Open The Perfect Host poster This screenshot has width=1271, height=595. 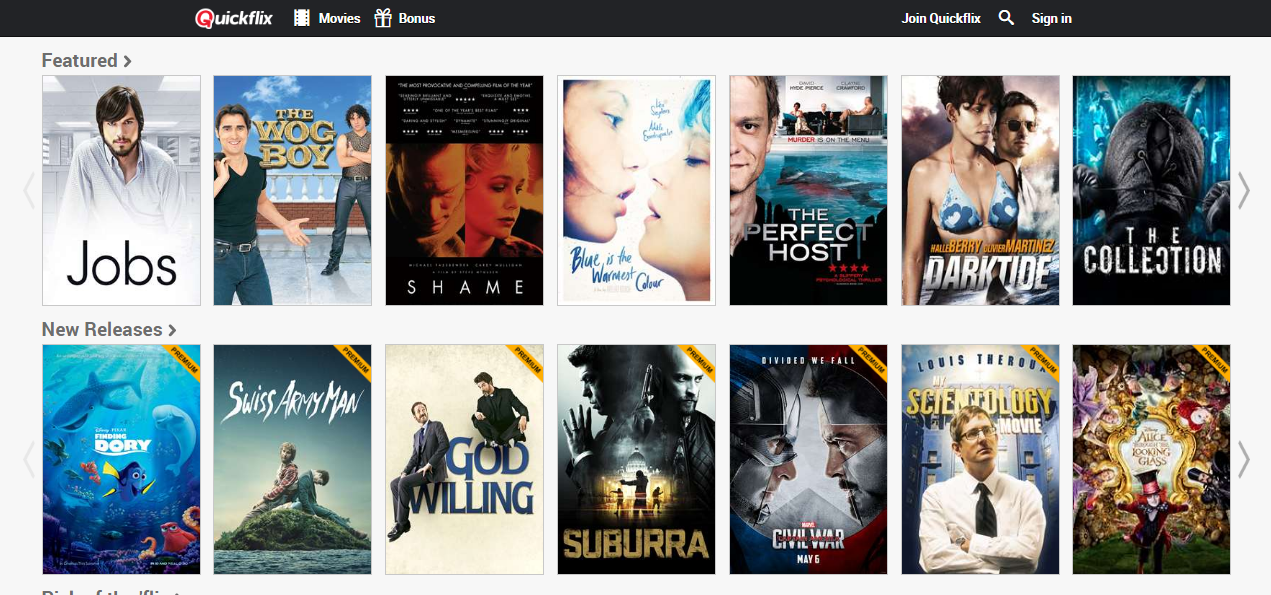pyautogui.click(x=808, y=190)
